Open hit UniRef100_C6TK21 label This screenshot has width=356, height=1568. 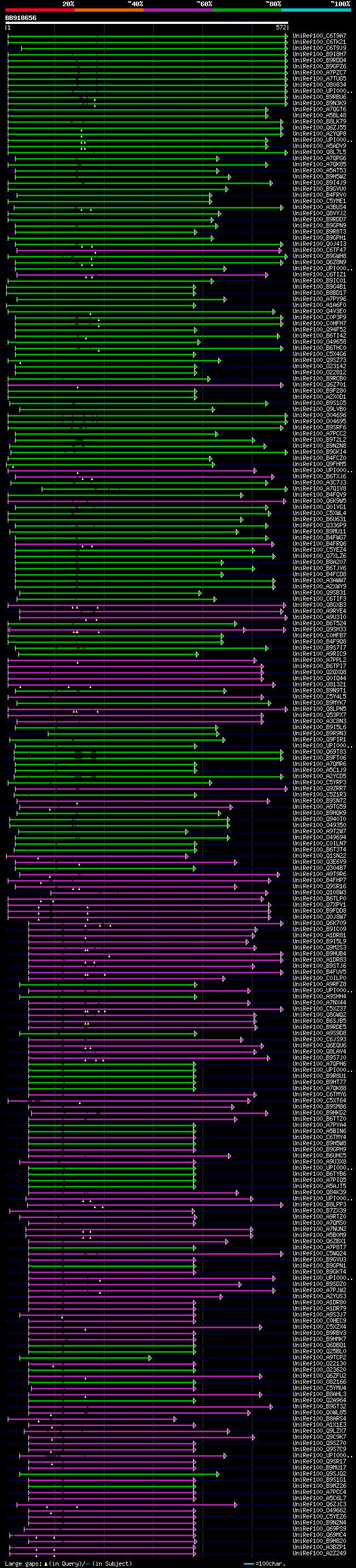coord(319,42)
